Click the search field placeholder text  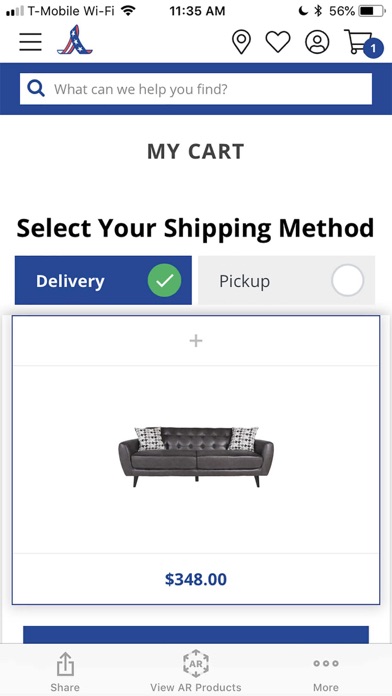coord(141,89)
